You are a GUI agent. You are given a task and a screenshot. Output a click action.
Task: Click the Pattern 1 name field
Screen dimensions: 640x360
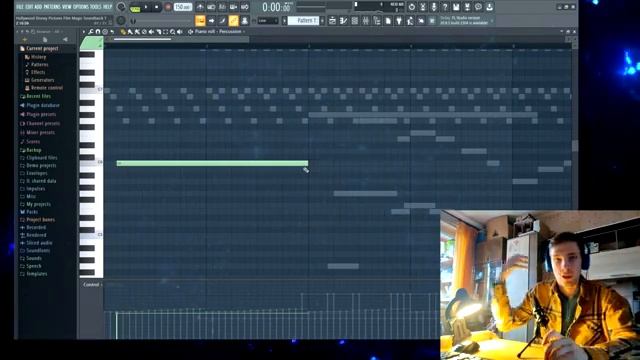click(304, 20)
